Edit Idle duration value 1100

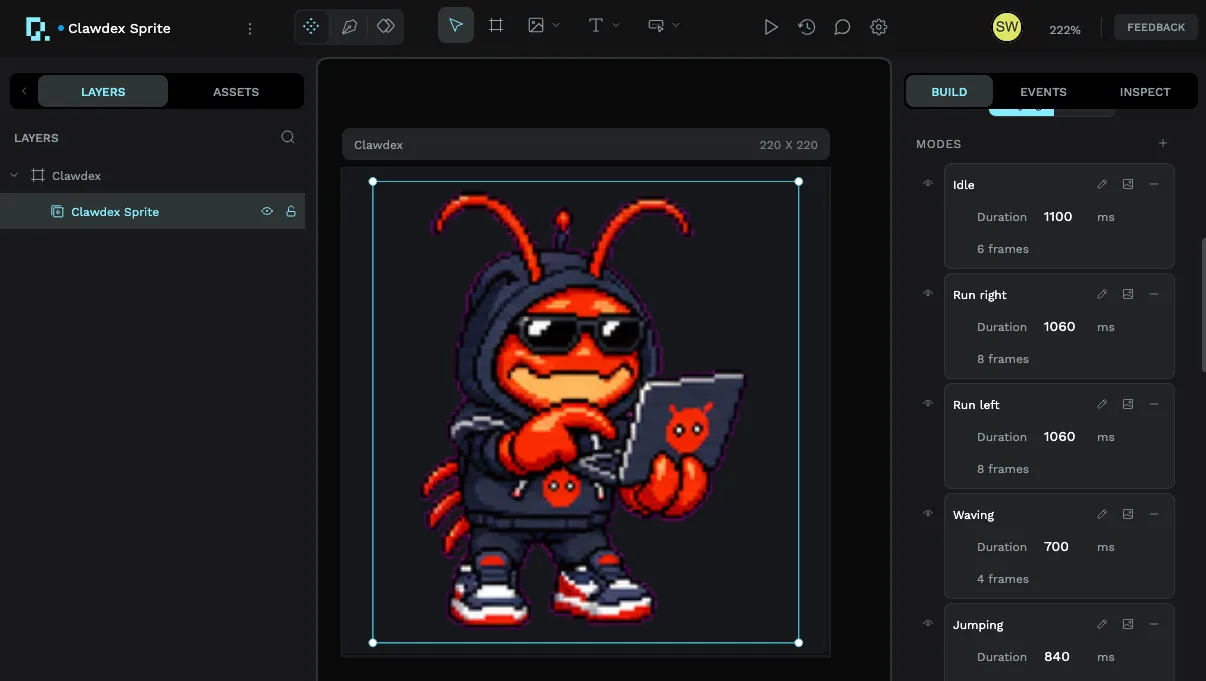pos(1058,217)
